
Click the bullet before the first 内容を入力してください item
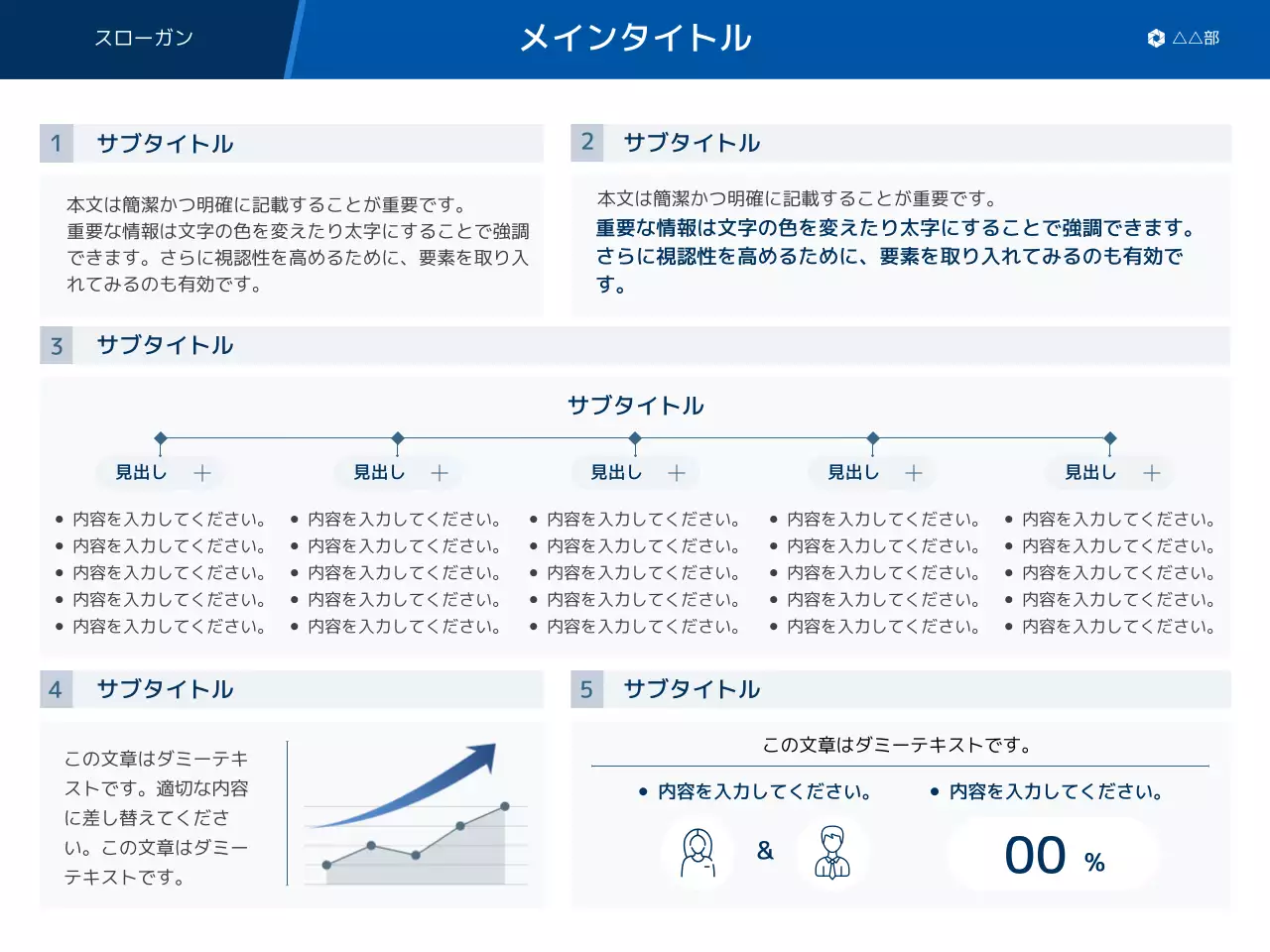pos(58,518)
